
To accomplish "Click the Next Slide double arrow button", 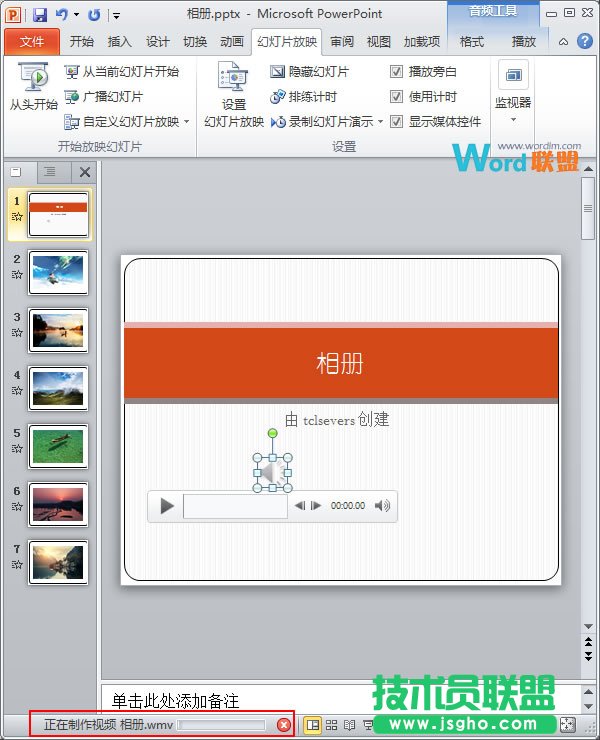I will [x=588, y=656].
